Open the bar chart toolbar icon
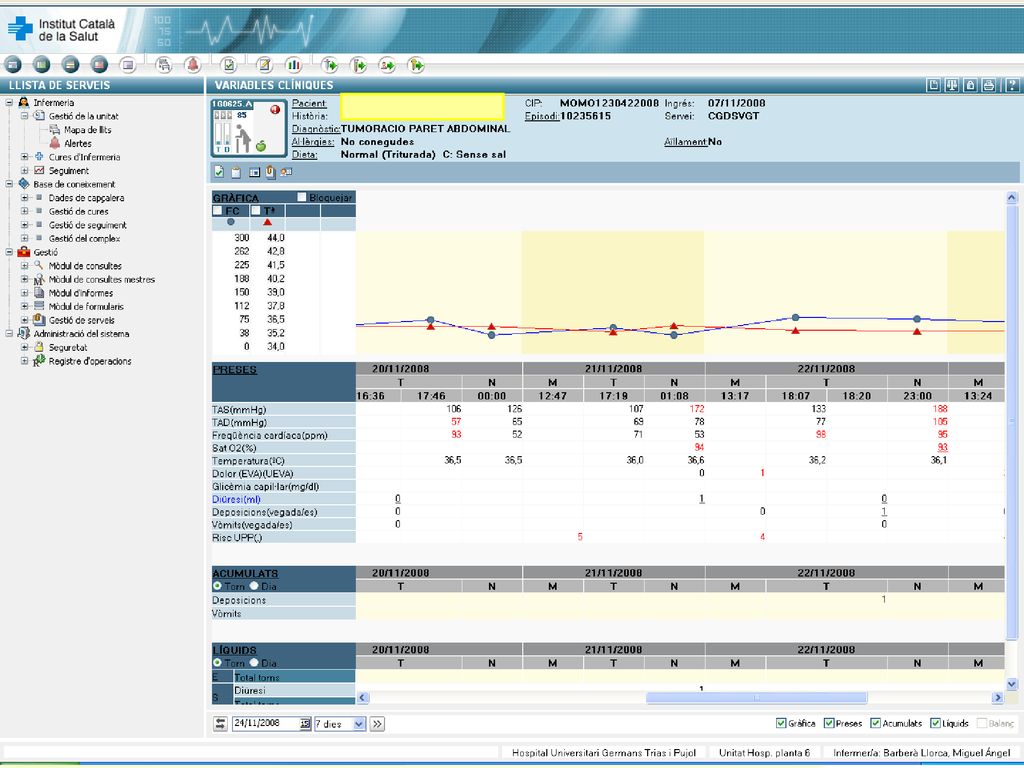The image size is (1024, 768). click(294, 65)
